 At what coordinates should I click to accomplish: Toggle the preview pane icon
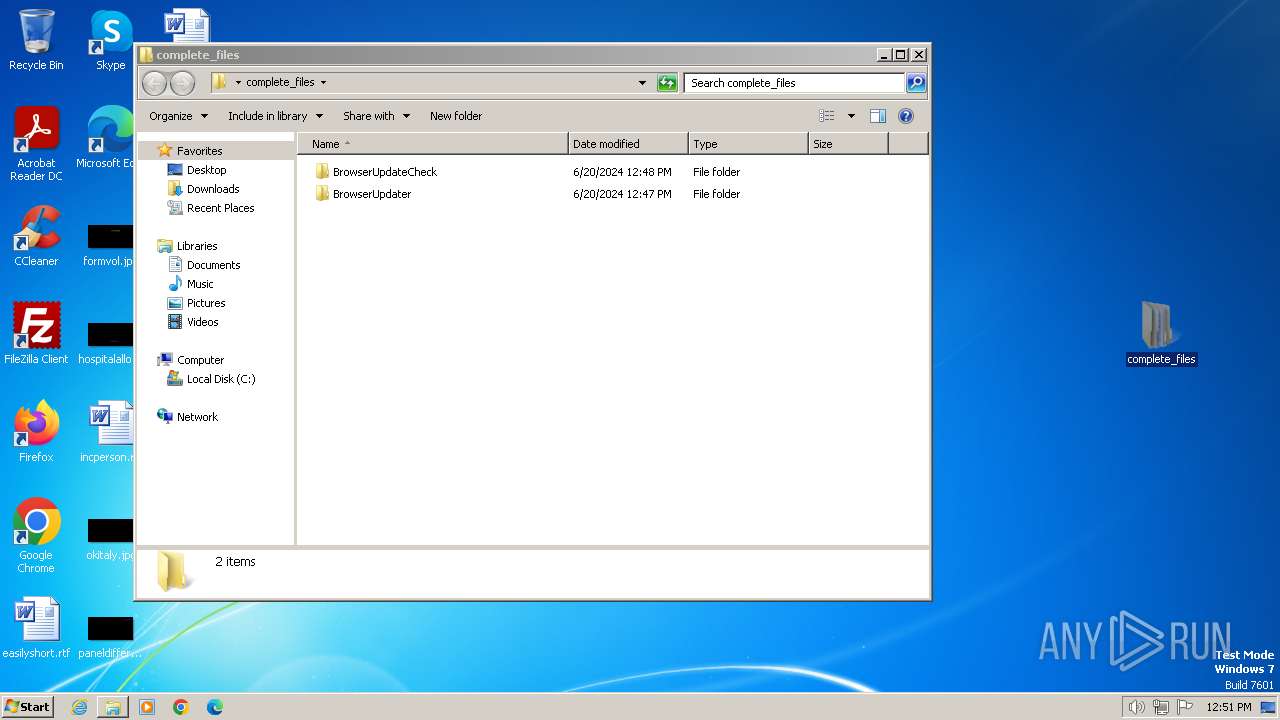(x=878, y=116)
